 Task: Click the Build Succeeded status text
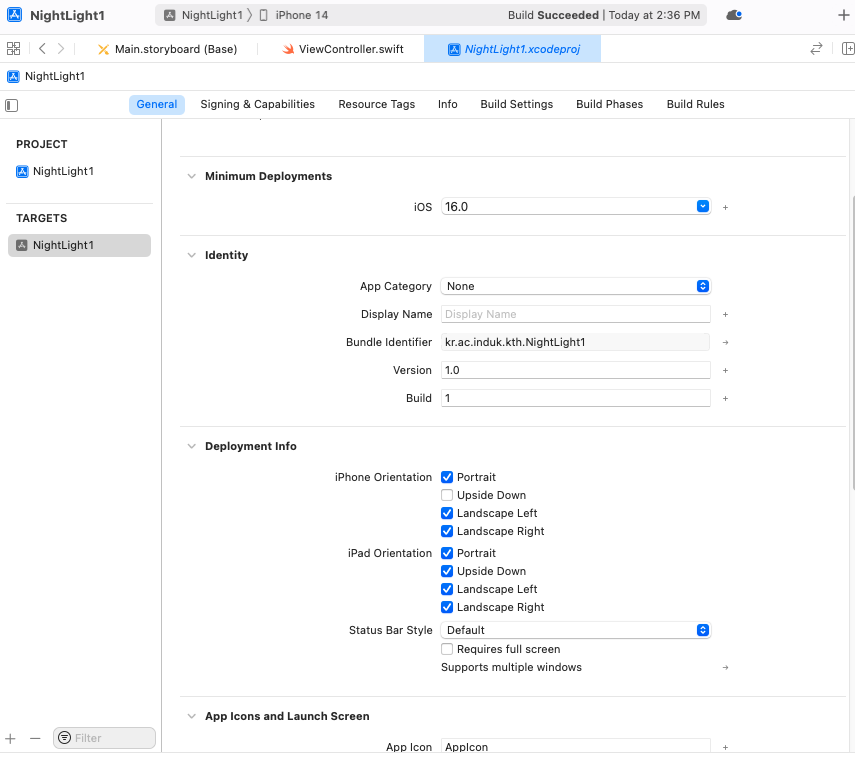[553, 15]
